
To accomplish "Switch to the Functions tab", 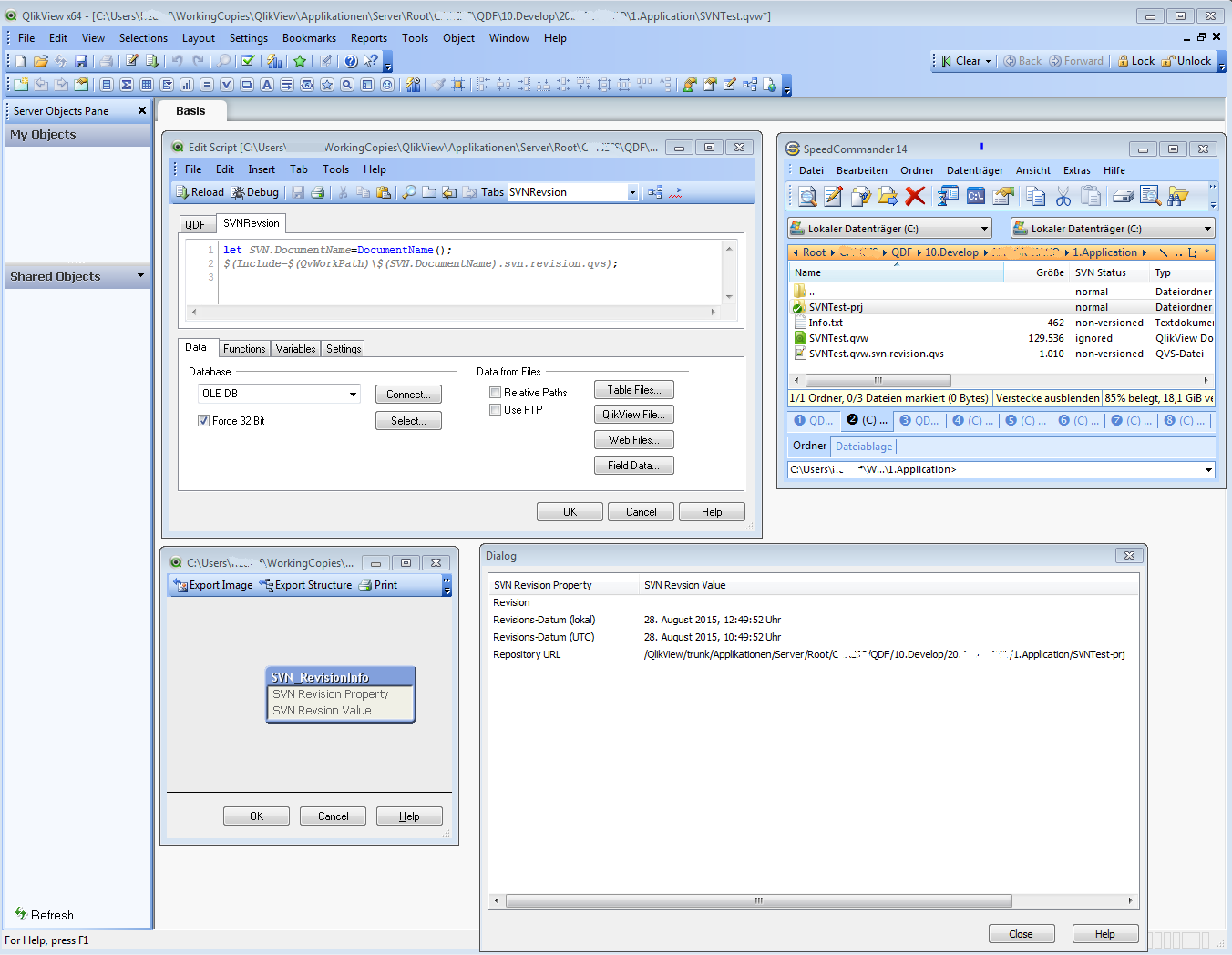I will tap(244, 349).
